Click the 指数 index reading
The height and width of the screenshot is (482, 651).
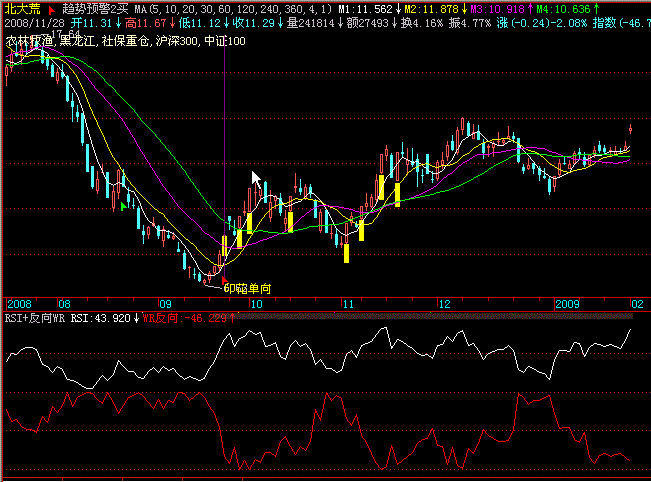coord(622,23)
